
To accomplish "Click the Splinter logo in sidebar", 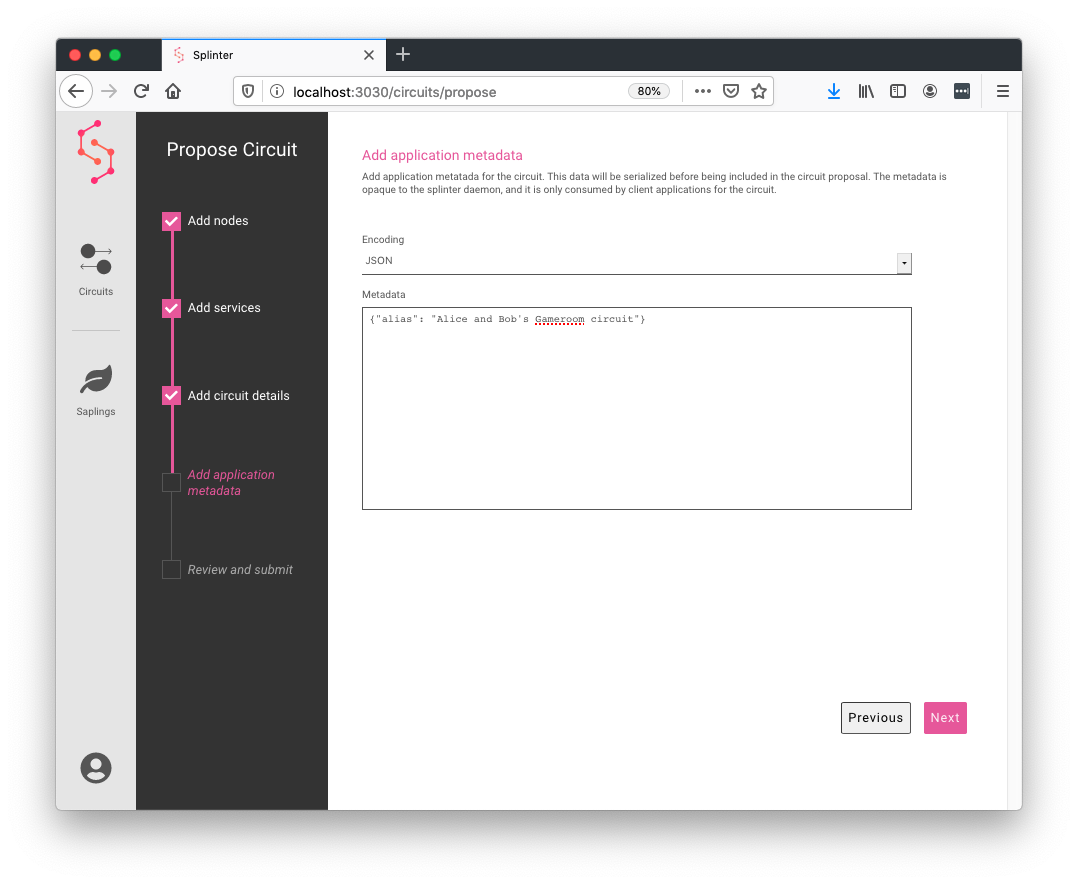I will click(96, 152).
